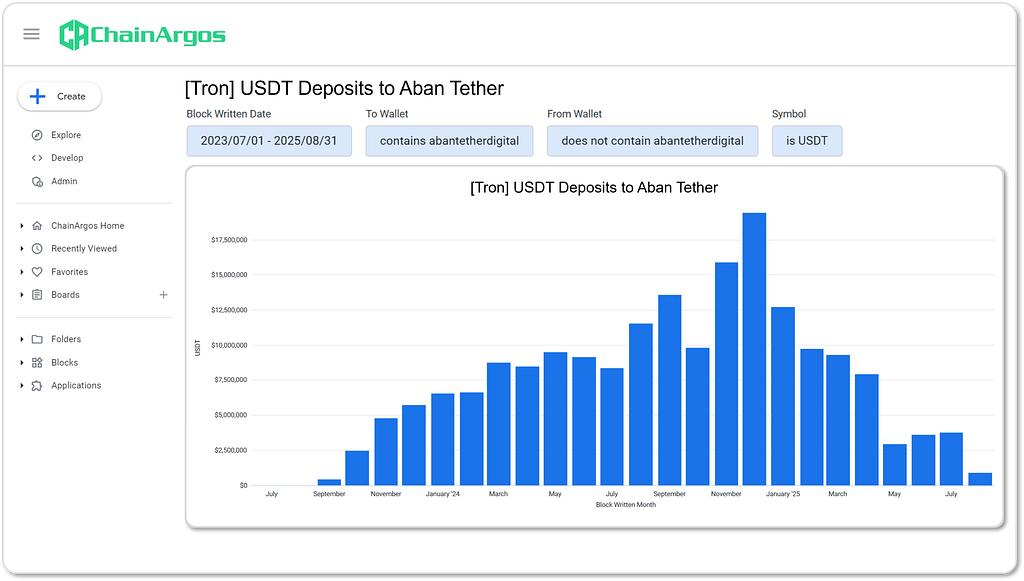Image resolution: width=1024 pixels, height=581 pixels.
Task: Open the Explore menu item
Action: [66, 135]
